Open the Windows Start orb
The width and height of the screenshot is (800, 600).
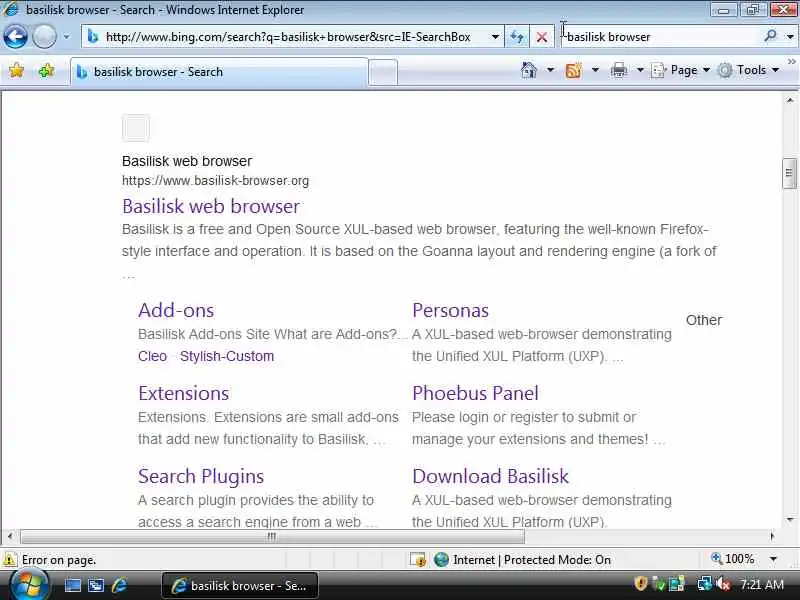30,585
